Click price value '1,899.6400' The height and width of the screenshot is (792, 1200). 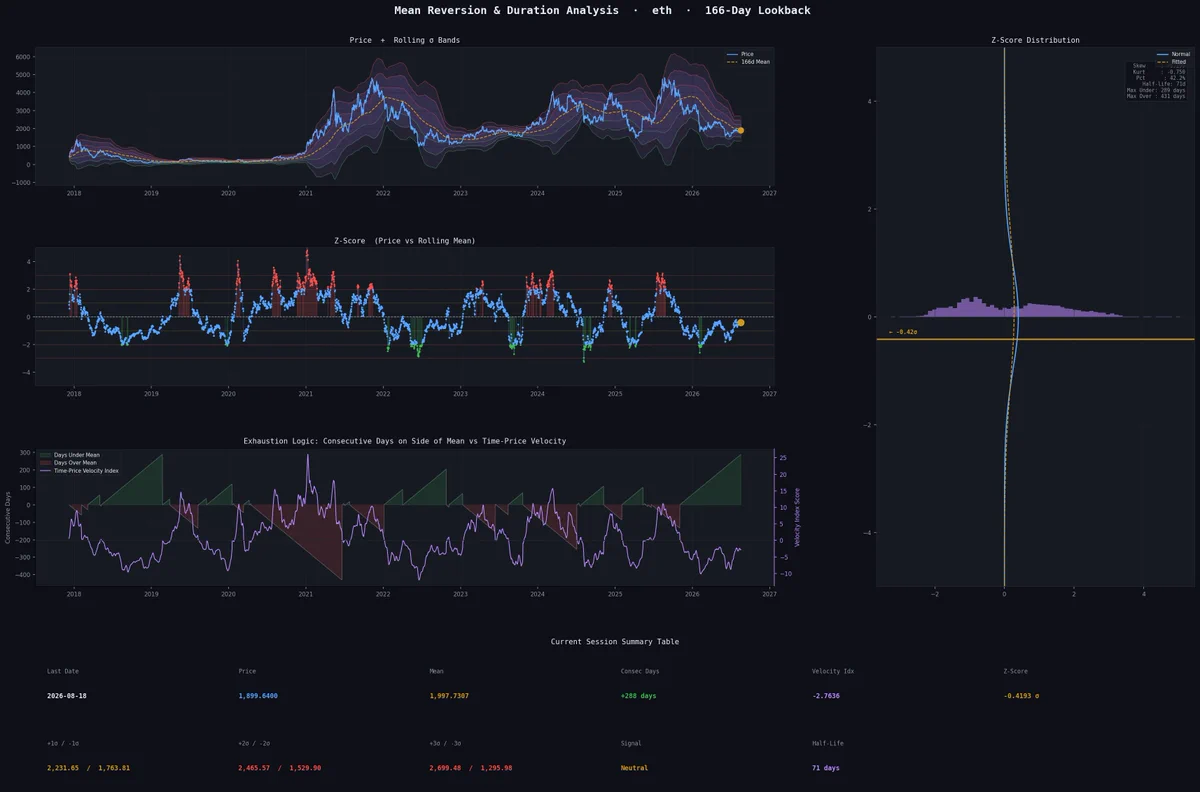point(258,695)
